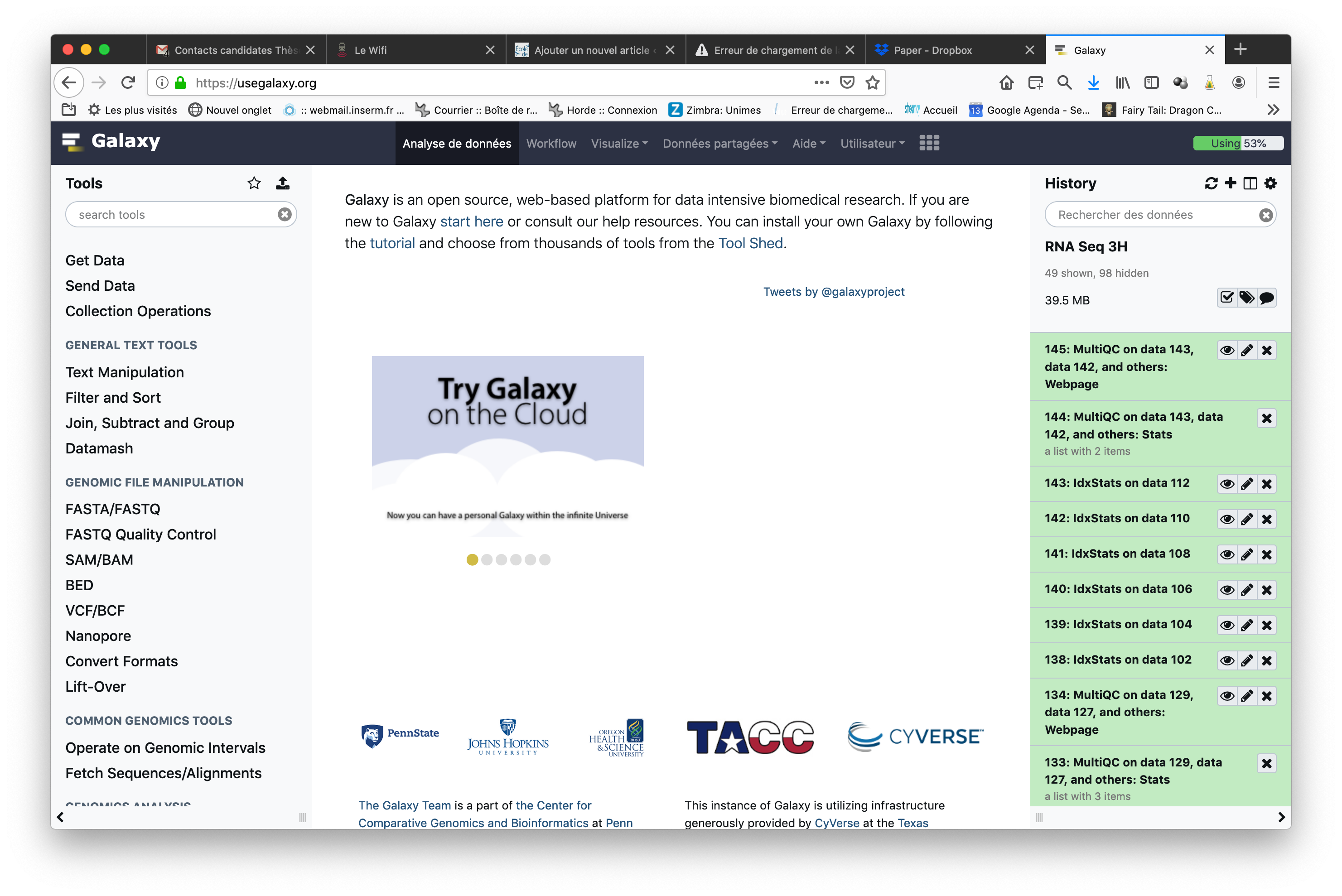This screenshot has width=1342, height=896.
Task: Edit history tags with the tag icon
Action: click(1246, 298)
